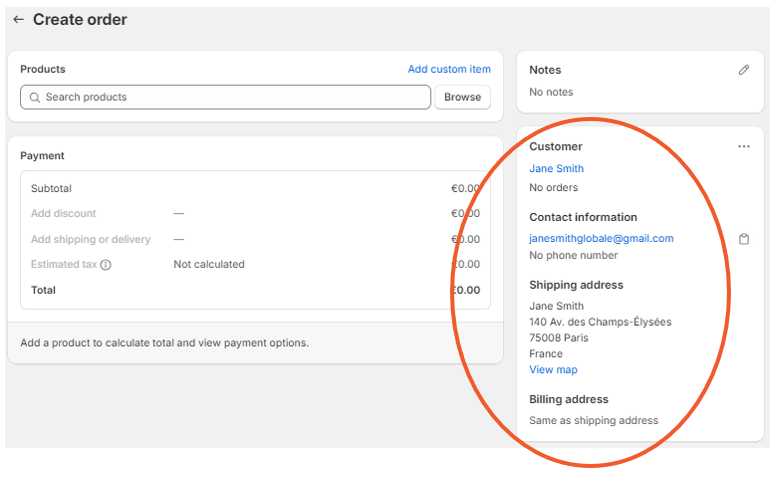Click the Billing address heading
This screenshot has width=781, height=479.
568,399
